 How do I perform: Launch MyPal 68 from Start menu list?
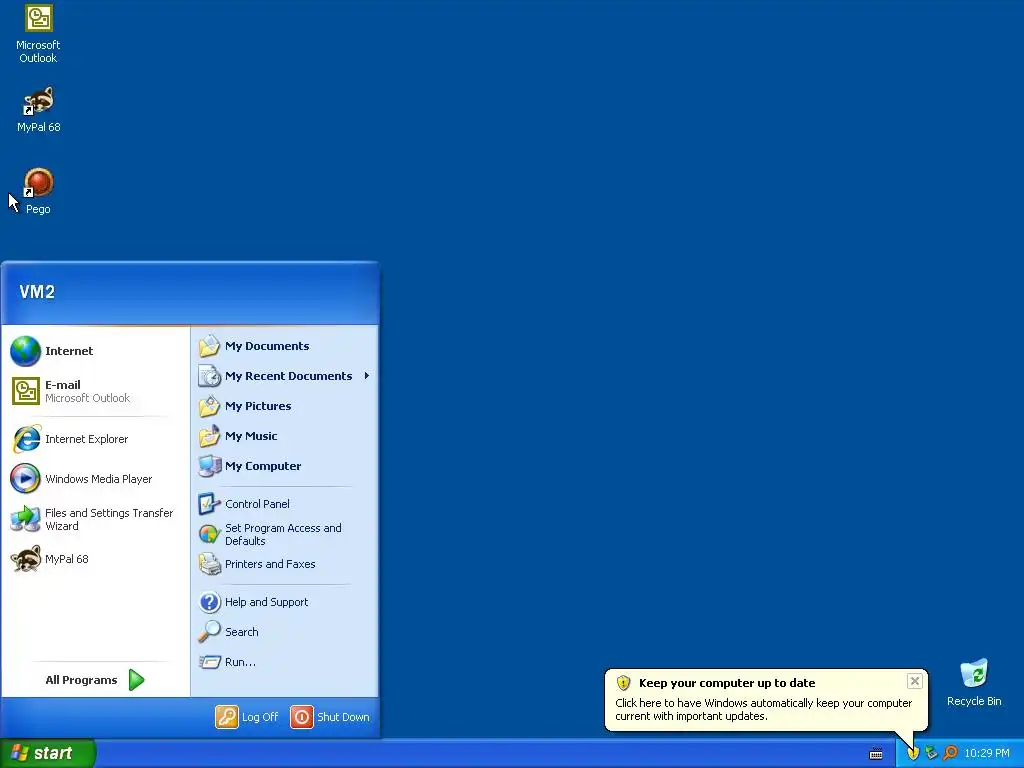pos(95,559)
